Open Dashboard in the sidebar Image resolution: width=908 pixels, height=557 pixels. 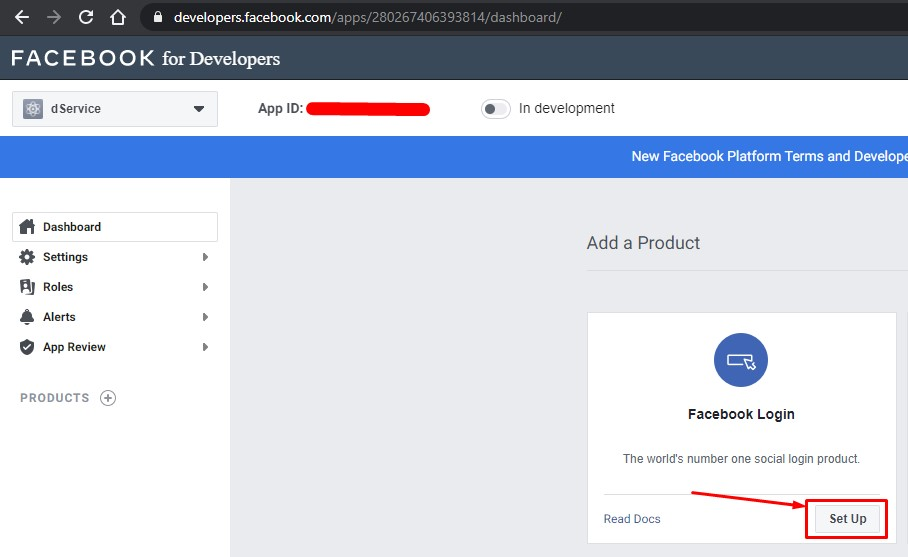(x=115, y=227)
